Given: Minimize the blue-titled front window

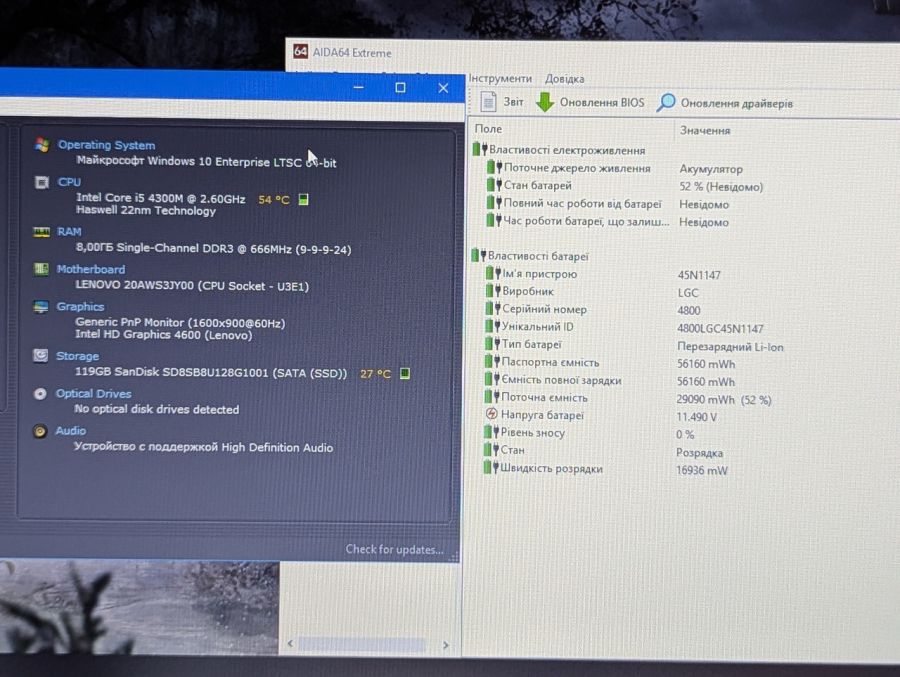Looking at the screenshot, I should (x=359, y=87).
